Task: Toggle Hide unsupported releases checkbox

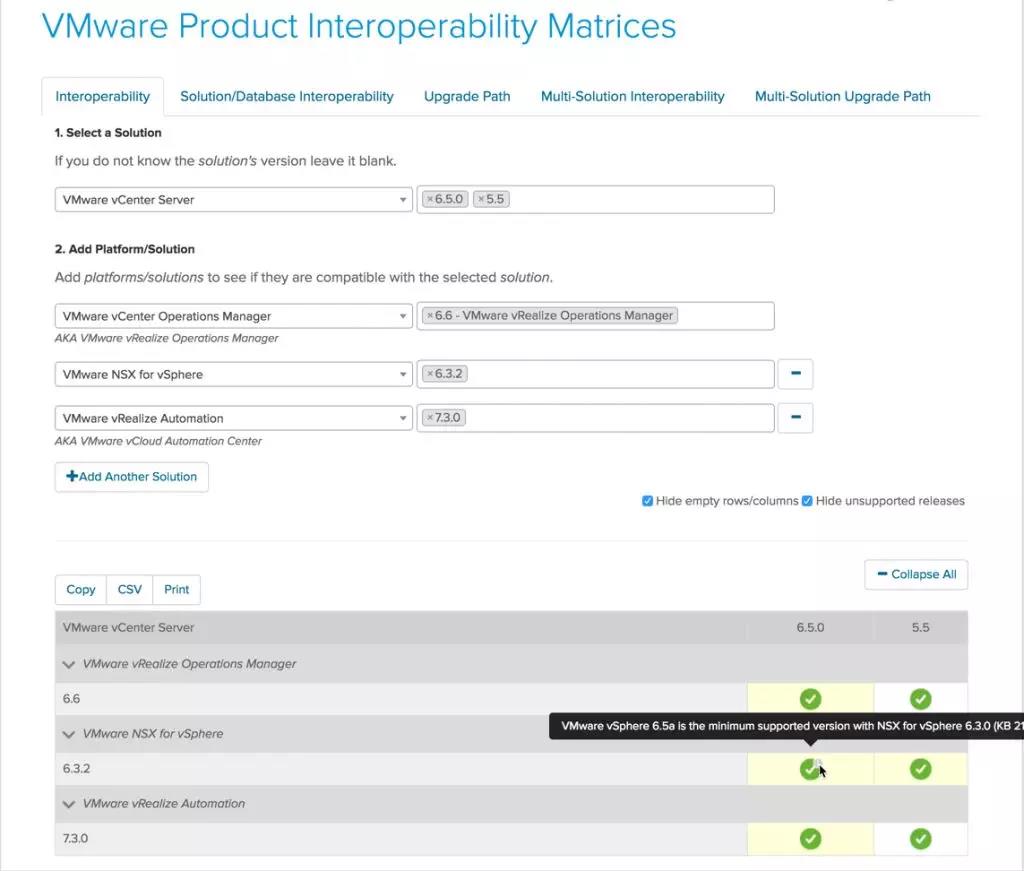Action: [x=807, y=501]
